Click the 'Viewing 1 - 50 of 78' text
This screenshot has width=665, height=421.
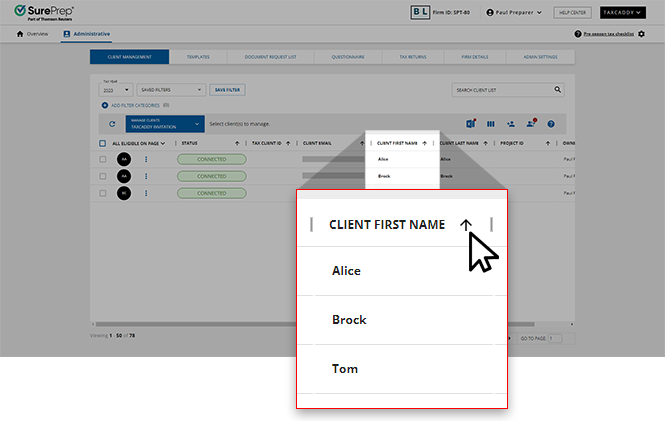click(112, 335)
